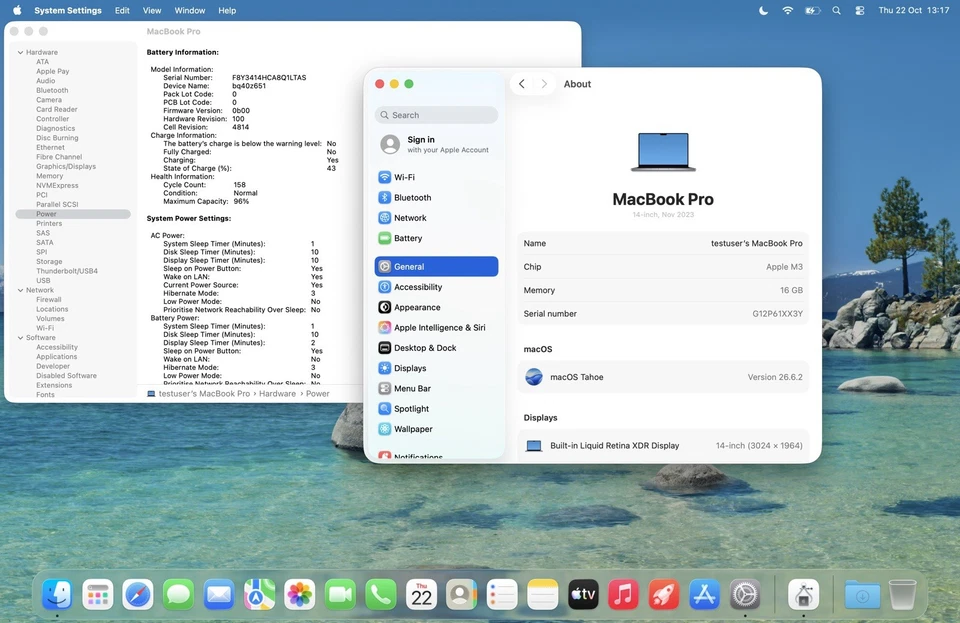Open Desktop & Dock settings
Image resolution: width=960 pixels, height=623 pixels.
[436, 348]
